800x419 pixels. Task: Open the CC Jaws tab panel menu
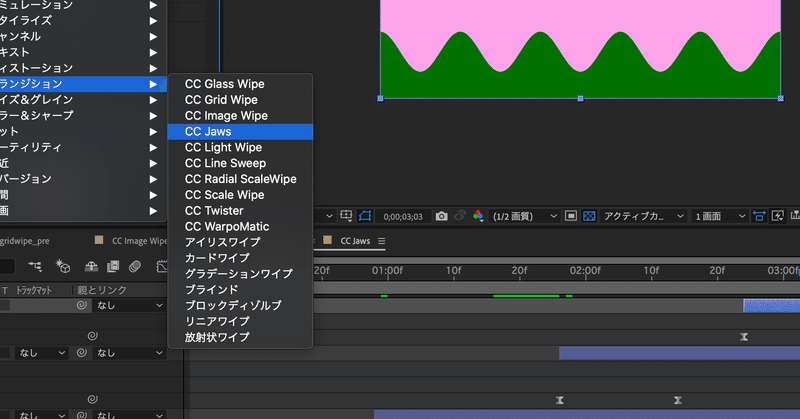coord(382,241)
